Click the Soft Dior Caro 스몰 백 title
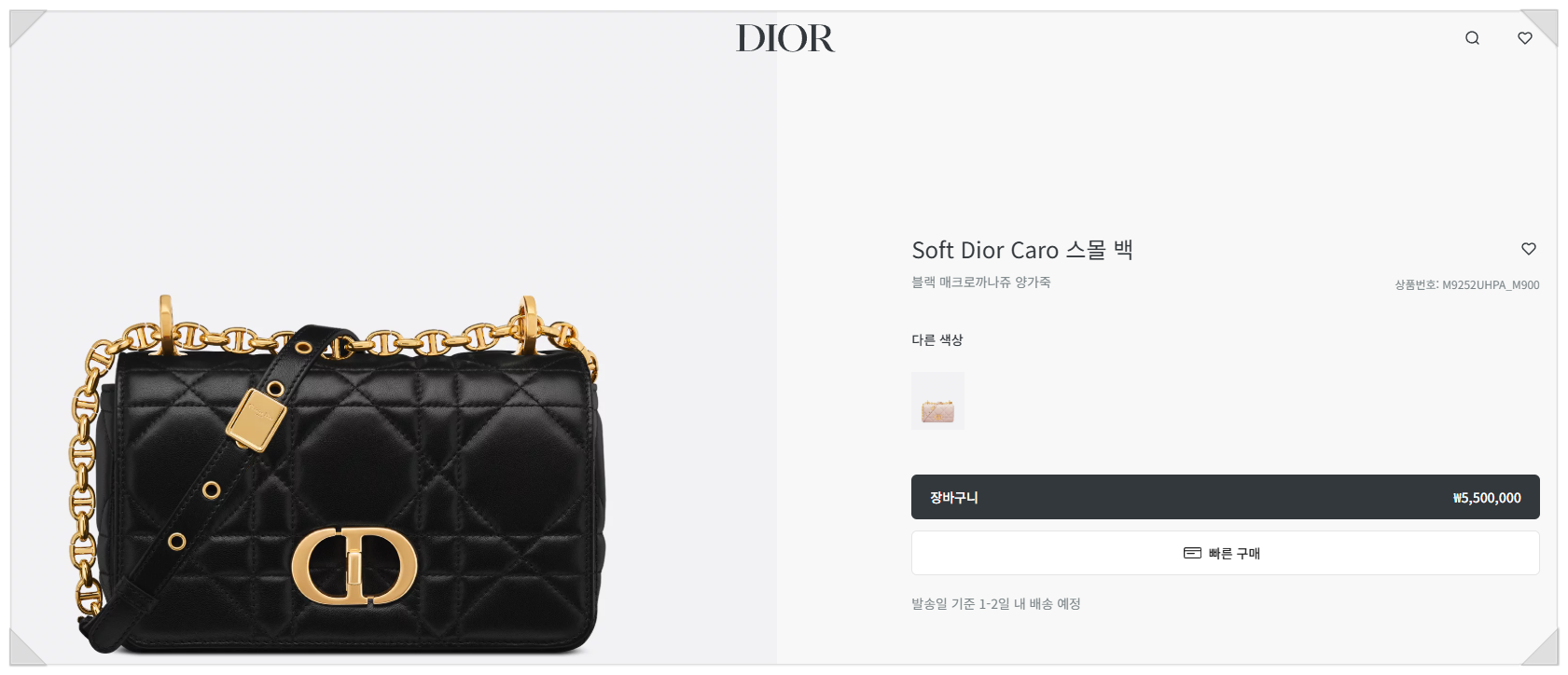Screen dimensions: 1568x675 pos(1022,250)
